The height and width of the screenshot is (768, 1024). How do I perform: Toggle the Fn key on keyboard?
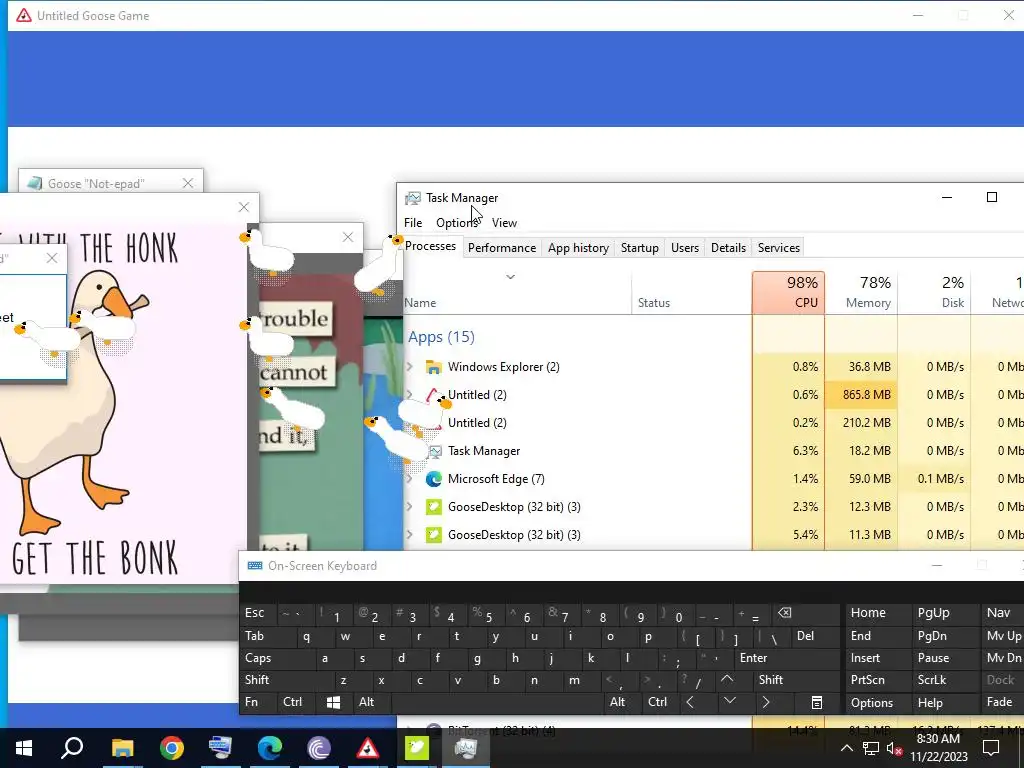[251, 702]
